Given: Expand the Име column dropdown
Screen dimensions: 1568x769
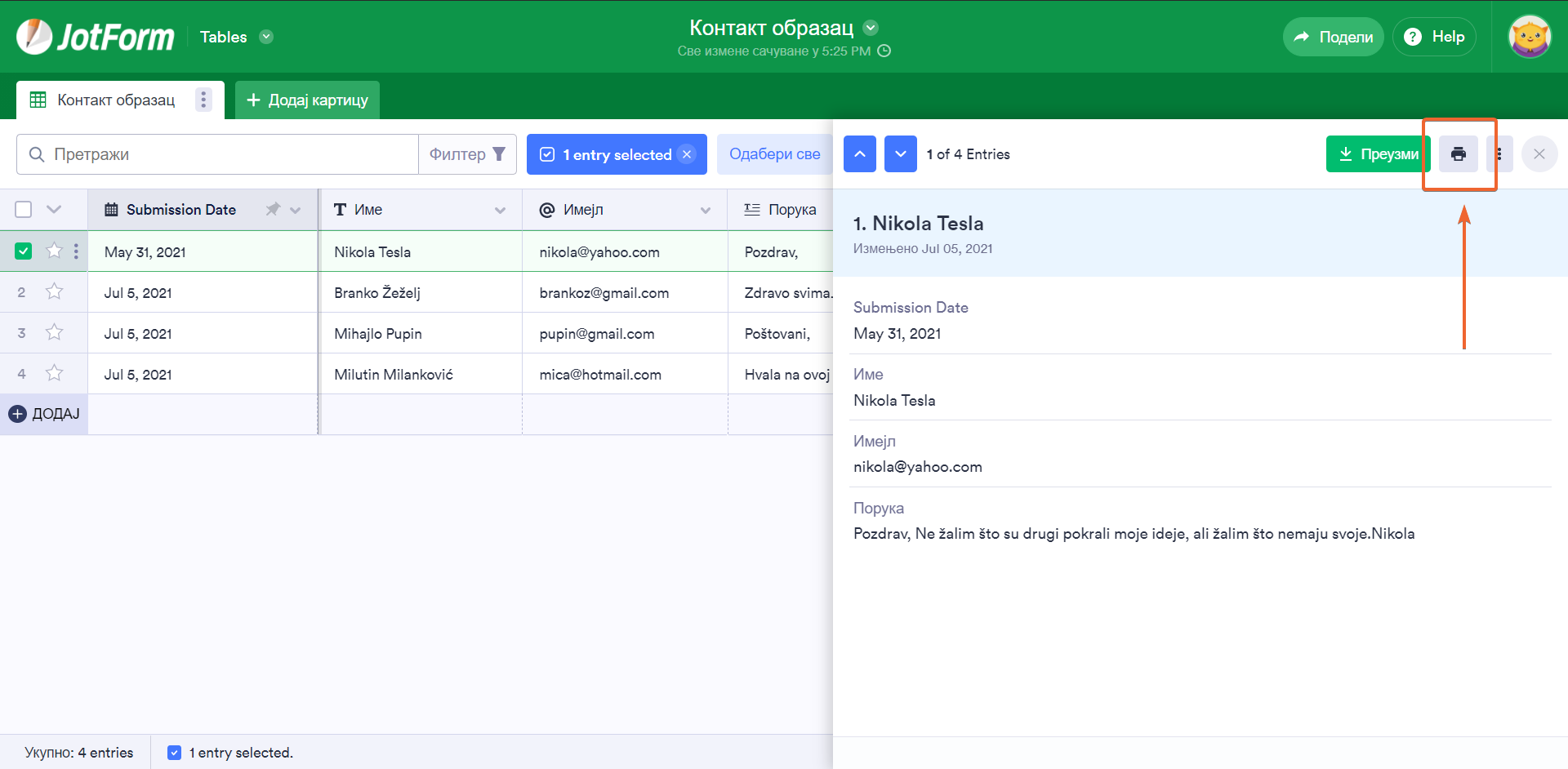Looking at the screenshot, I should pos(500,210).
